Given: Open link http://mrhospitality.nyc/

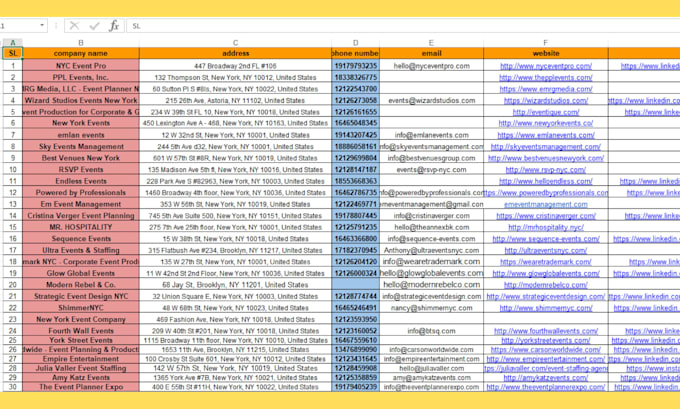Looking at the screenshot, I should pos(546,227).
